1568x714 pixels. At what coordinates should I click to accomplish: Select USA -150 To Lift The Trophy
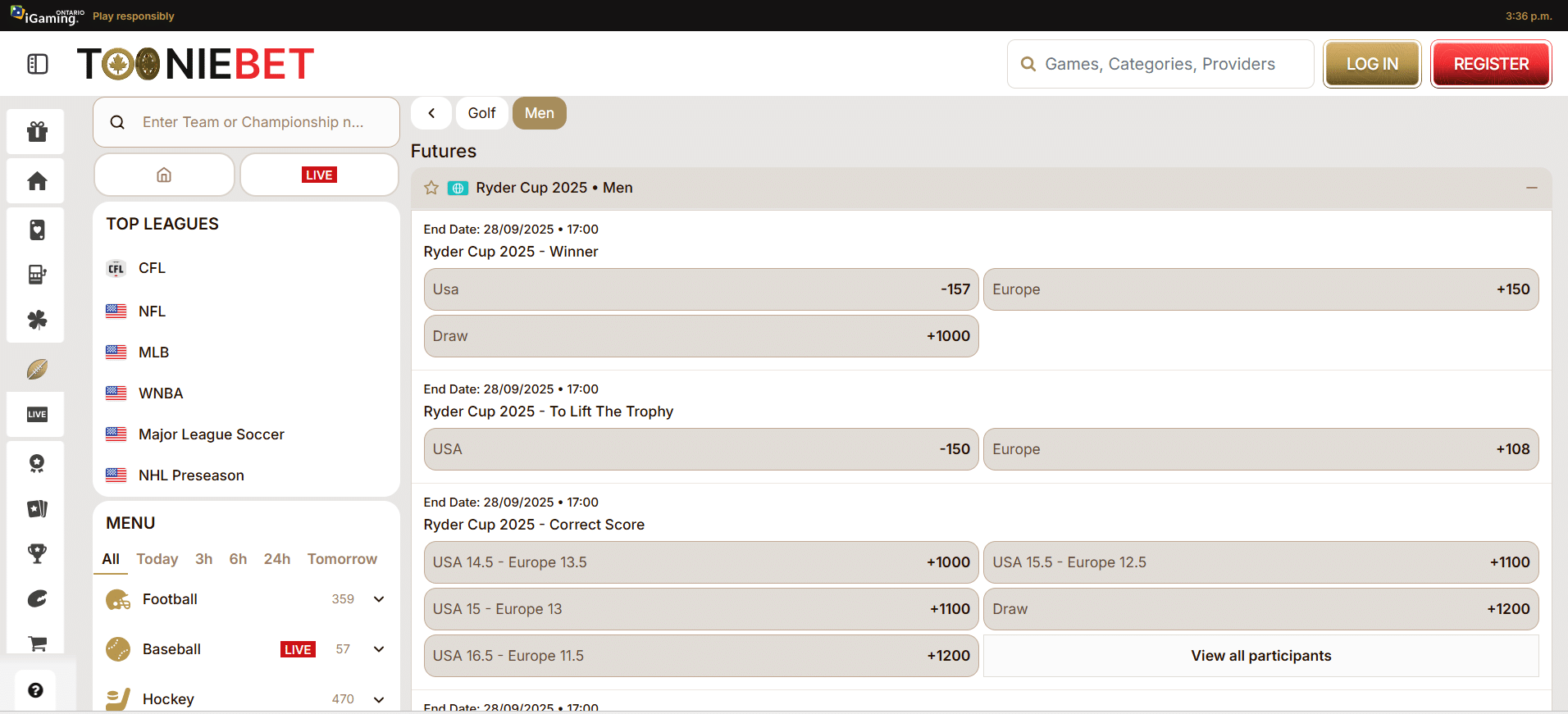coord(701,449)
